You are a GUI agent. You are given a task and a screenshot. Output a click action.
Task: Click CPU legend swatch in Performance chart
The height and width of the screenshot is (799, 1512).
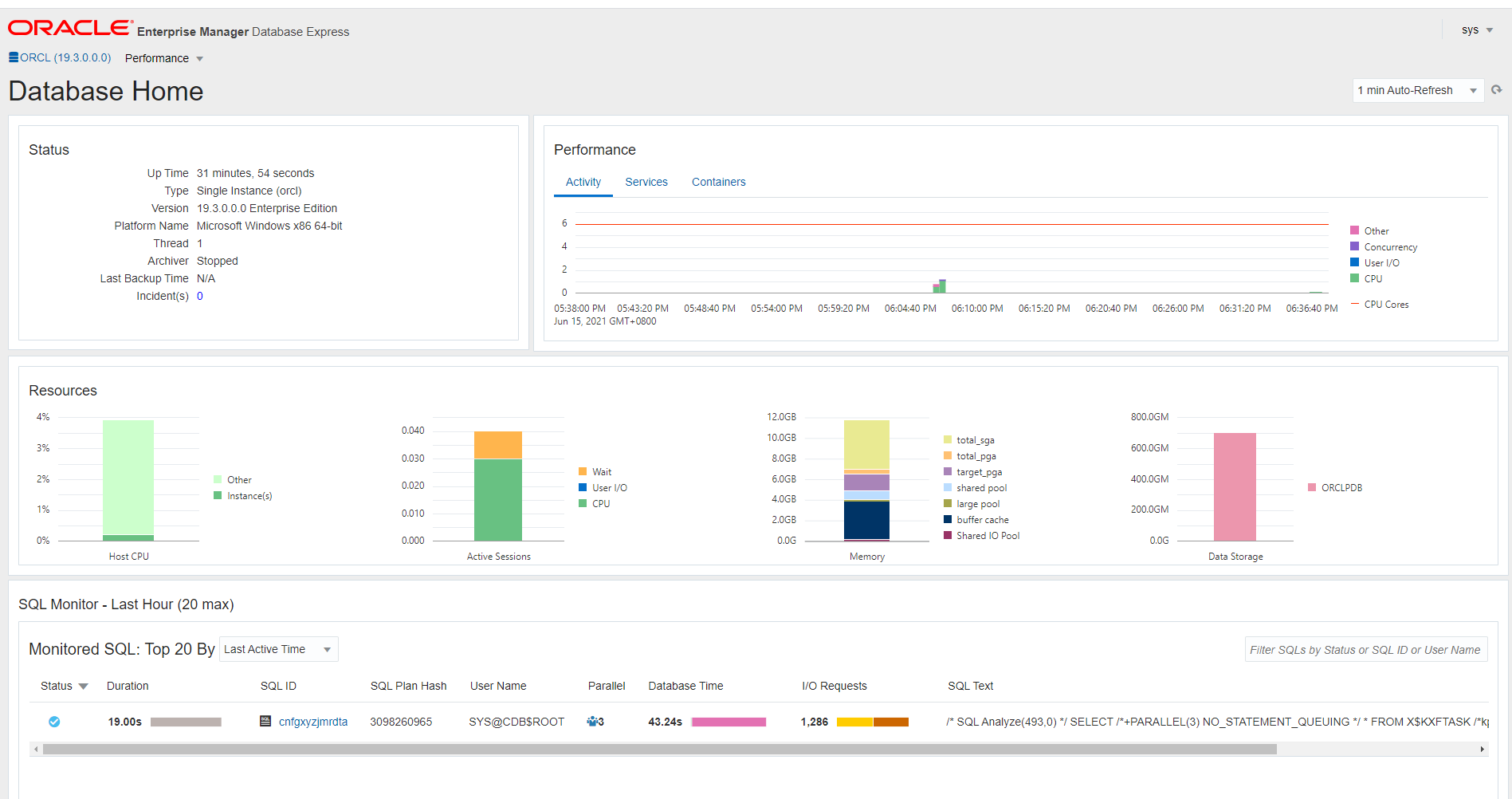click(1354, 278)
